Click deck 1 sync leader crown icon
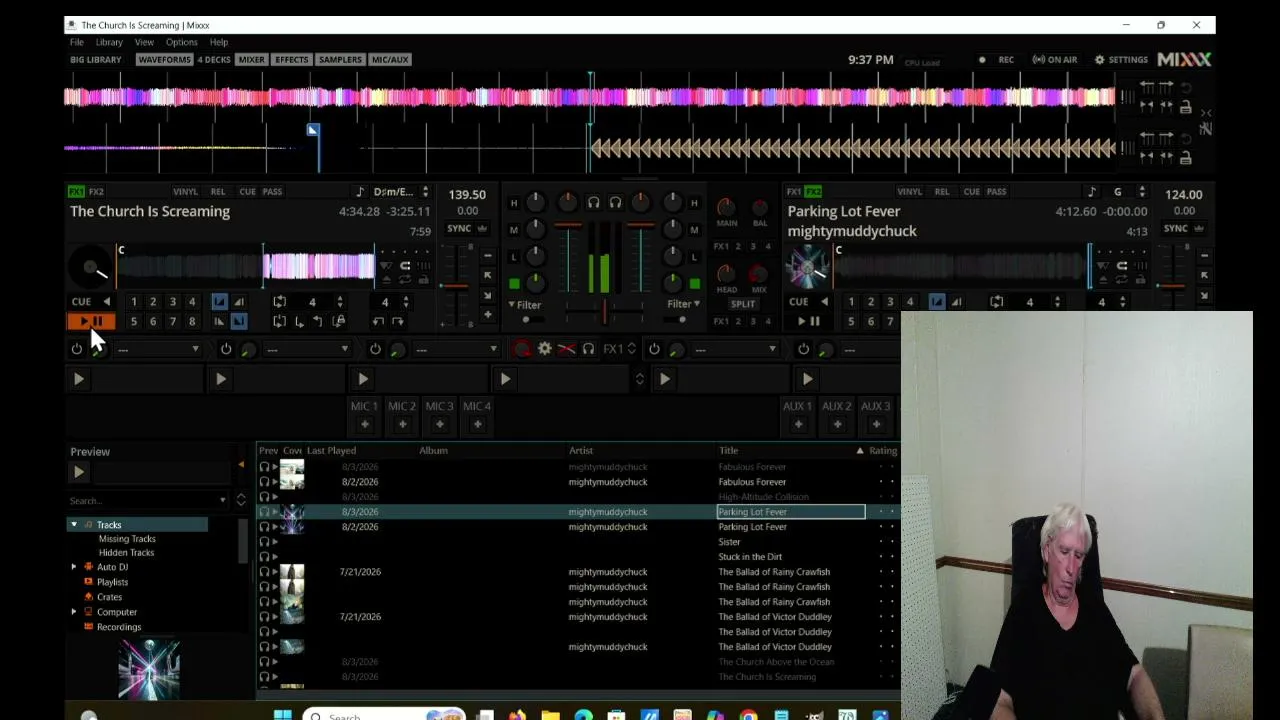 482,229
